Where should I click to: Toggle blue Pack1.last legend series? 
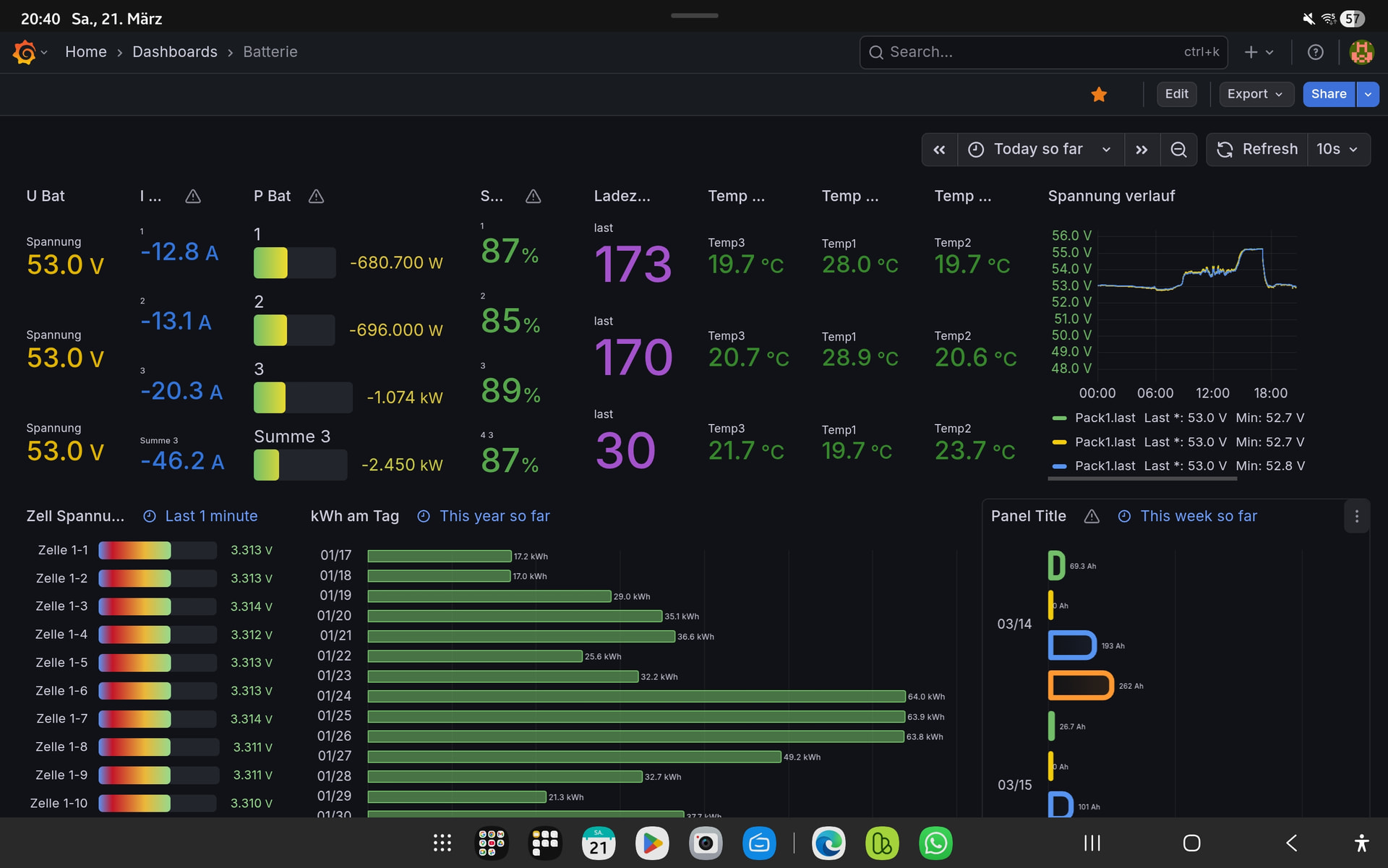[1105, 466]
